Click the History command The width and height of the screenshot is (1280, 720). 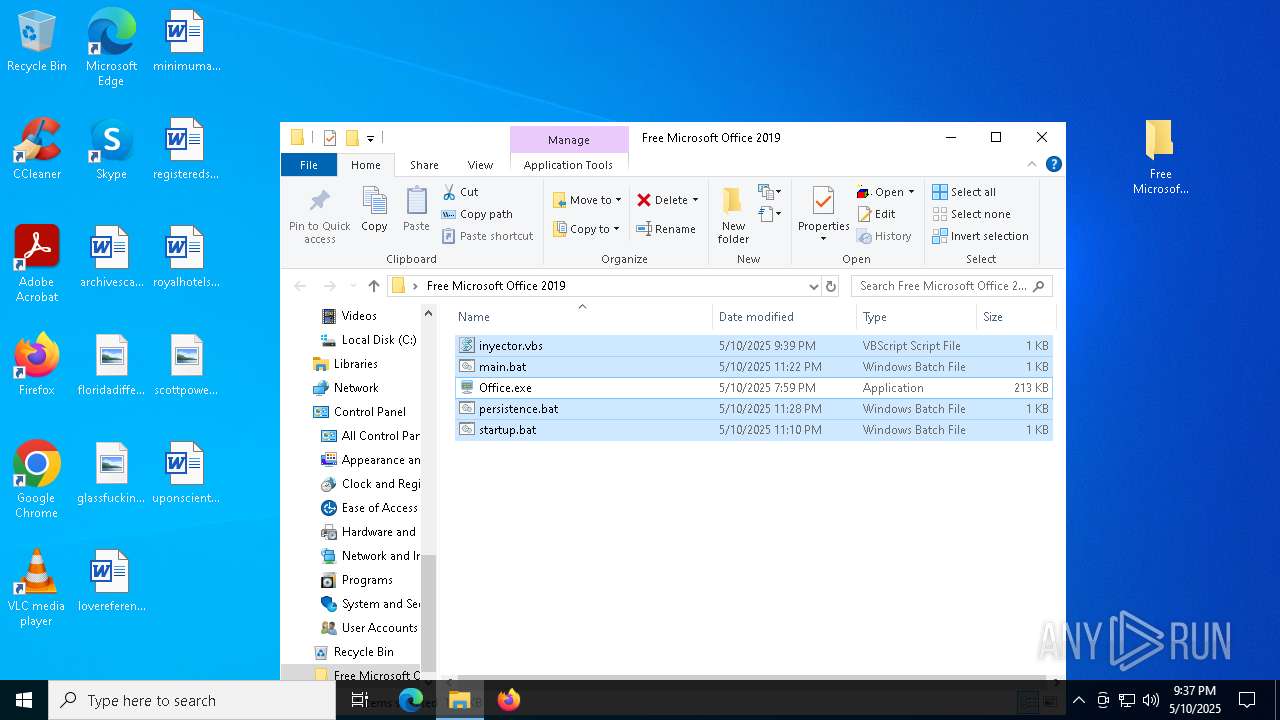[x=884, y=236]
